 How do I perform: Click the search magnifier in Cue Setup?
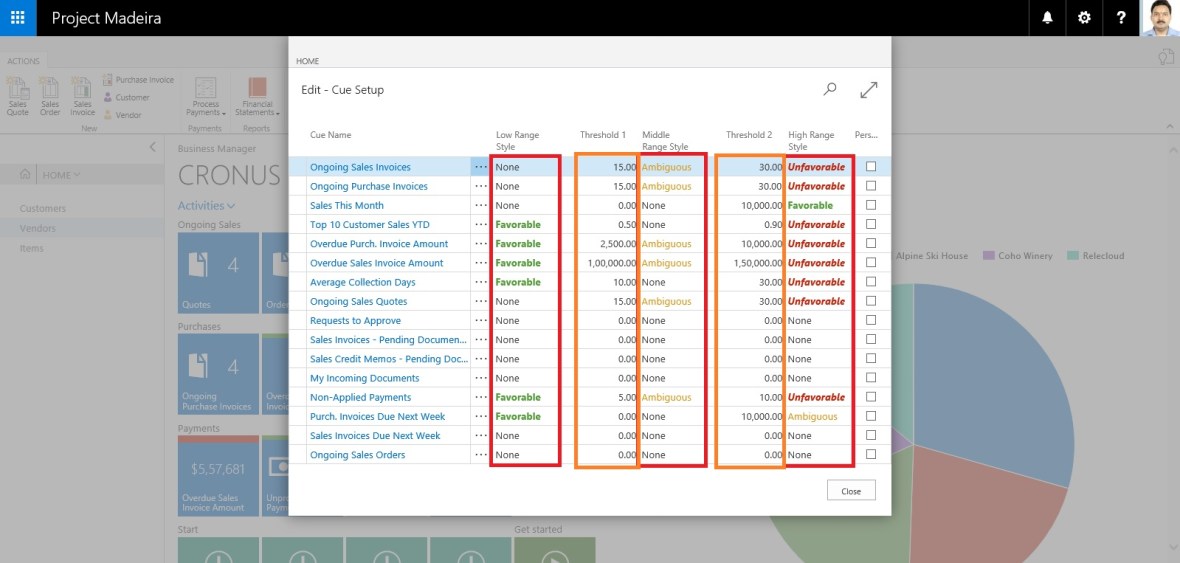click(830, 89)
